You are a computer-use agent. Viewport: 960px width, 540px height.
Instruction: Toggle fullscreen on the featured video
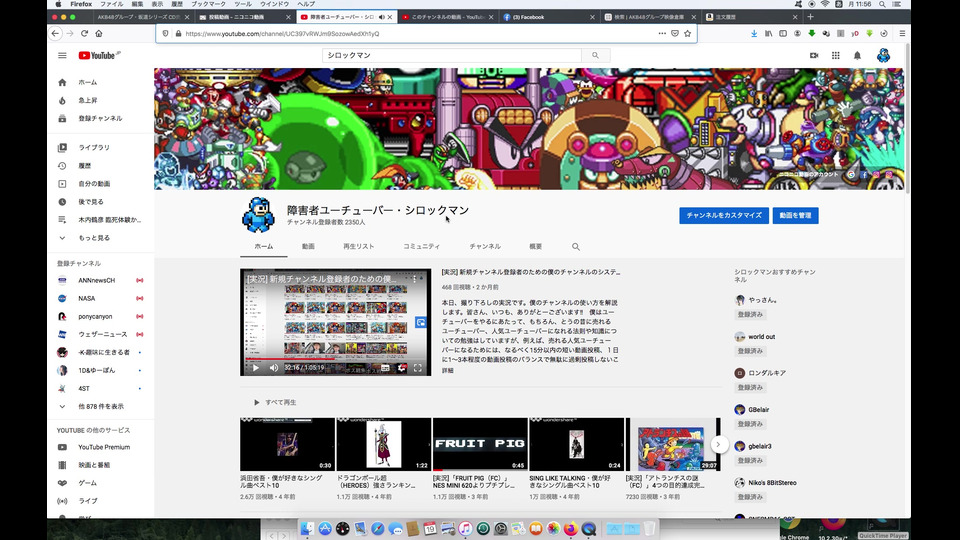click(418, 368)
